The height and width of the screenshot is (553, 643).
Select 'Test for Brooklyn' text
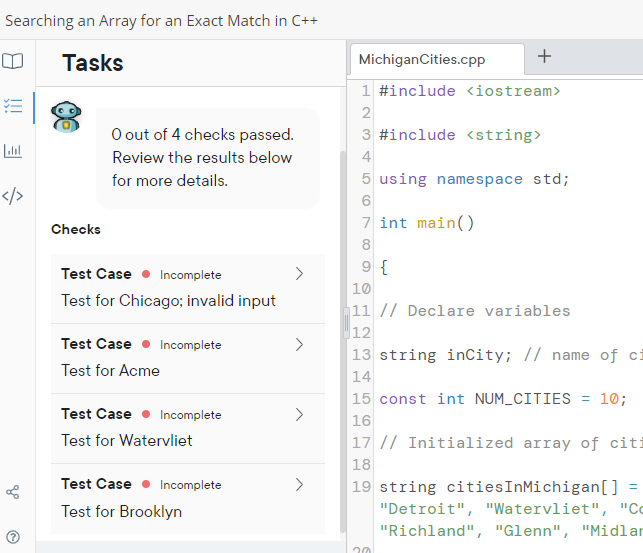coord(121,511)
